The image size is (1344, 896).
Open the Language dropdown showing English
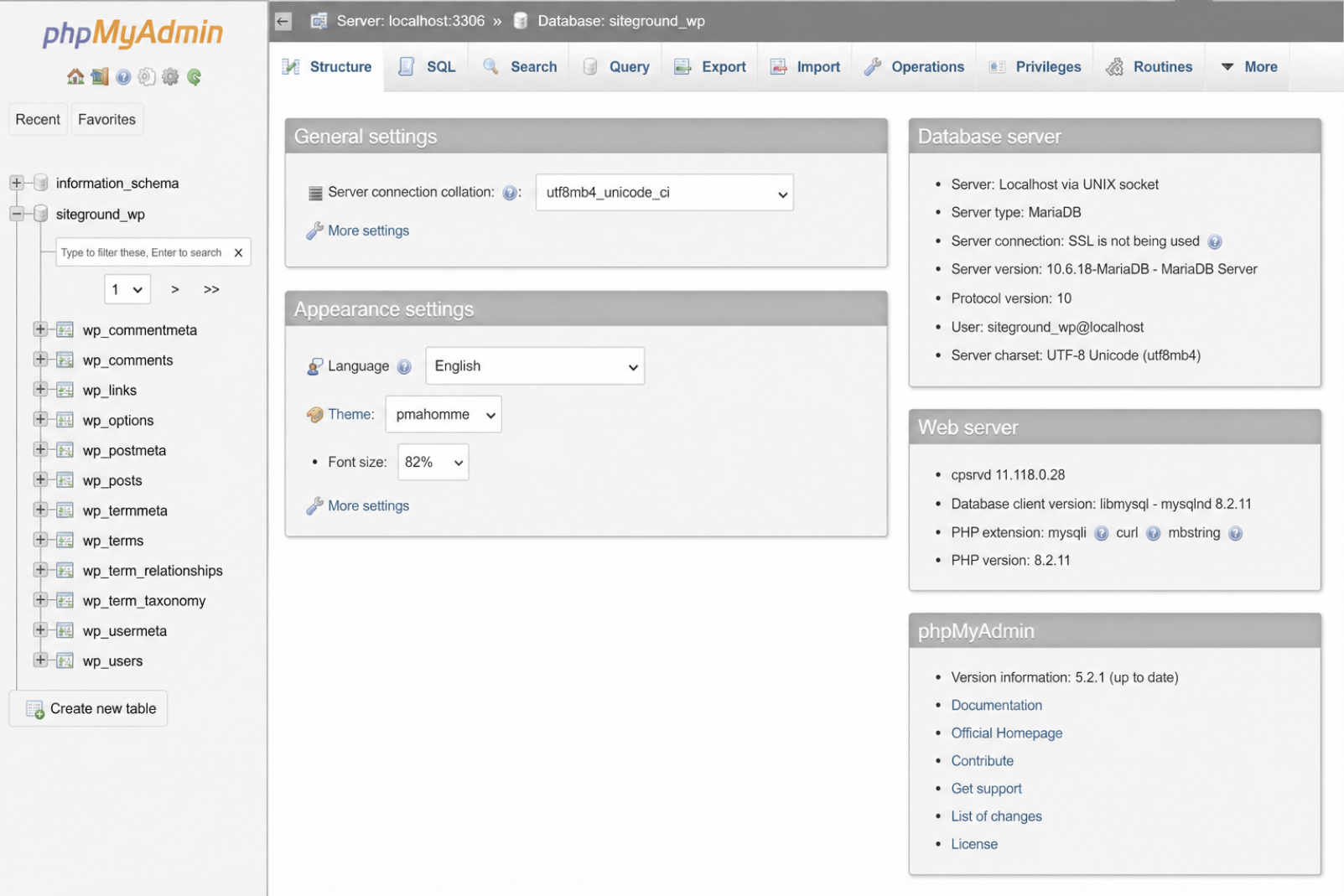click(535, 366)
